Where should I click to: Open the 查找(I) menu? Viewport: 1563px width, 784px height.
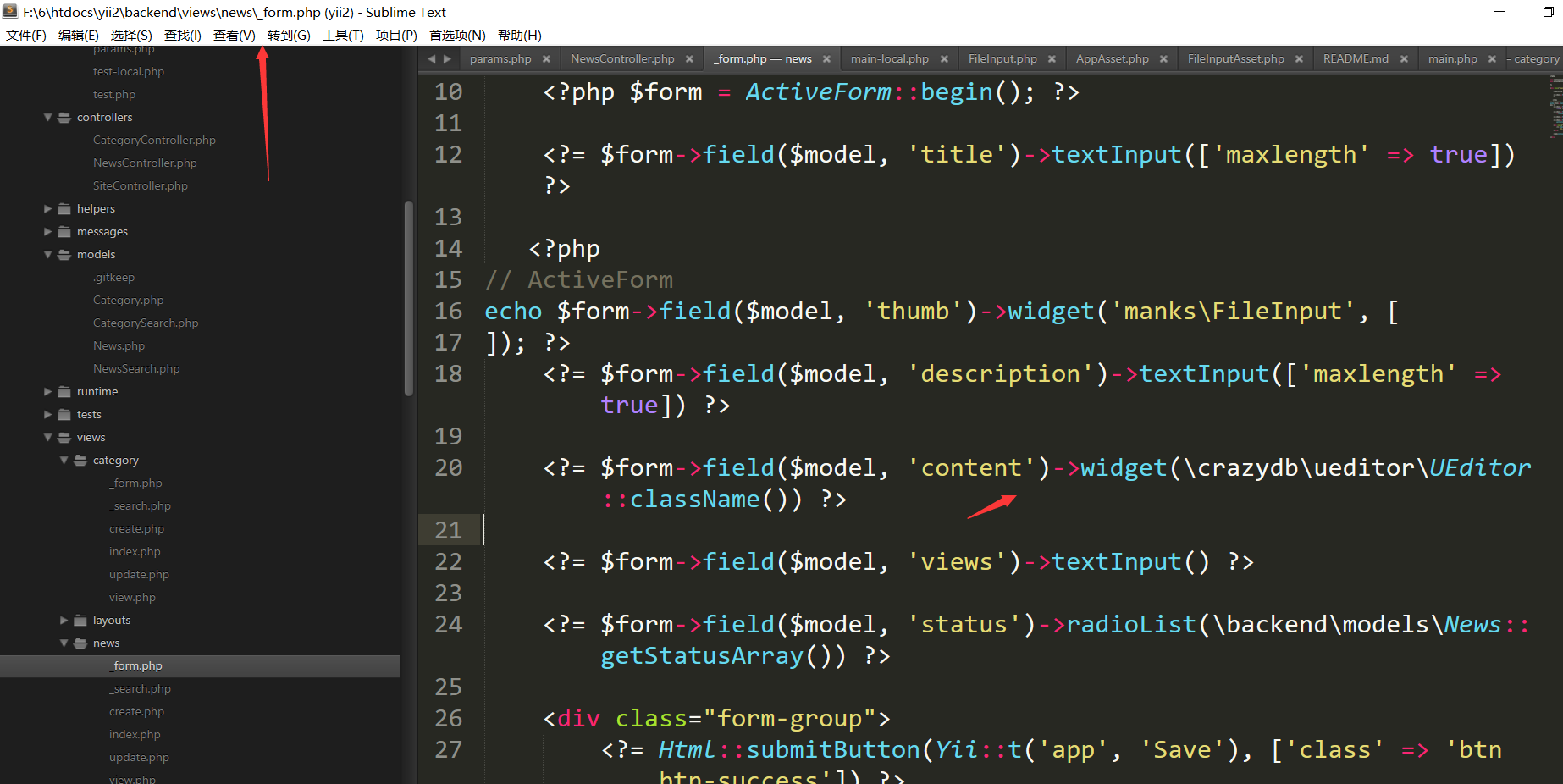(183, 35)
